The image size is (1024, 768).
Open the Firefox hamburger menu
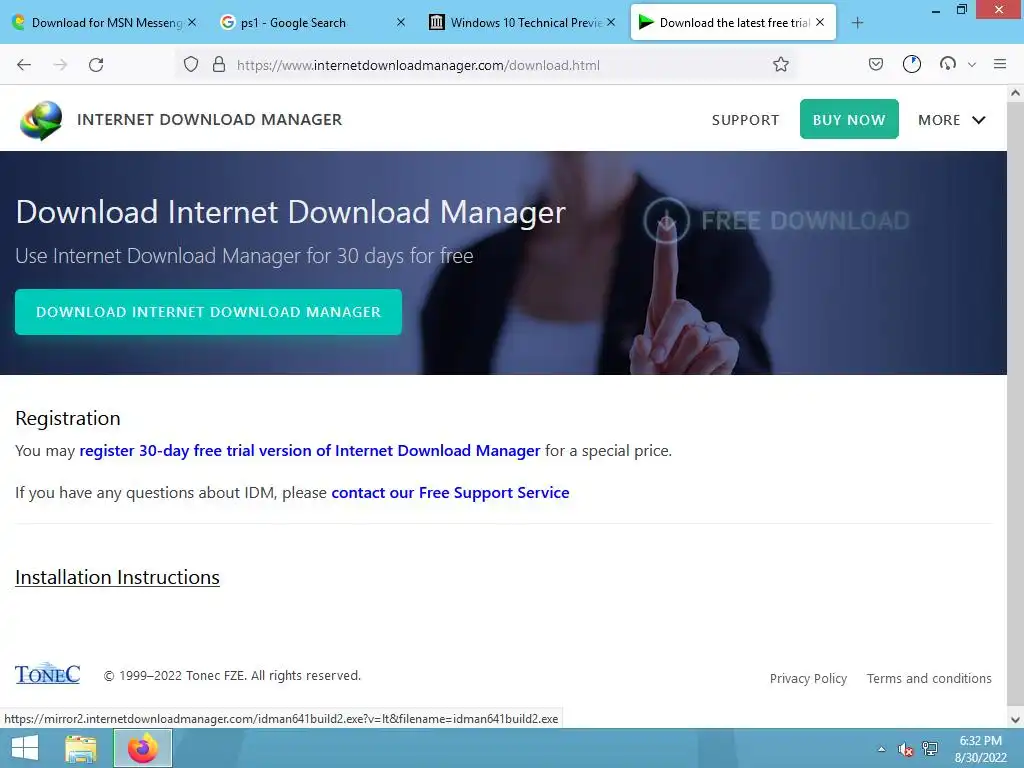click(x=1000, y=64)
